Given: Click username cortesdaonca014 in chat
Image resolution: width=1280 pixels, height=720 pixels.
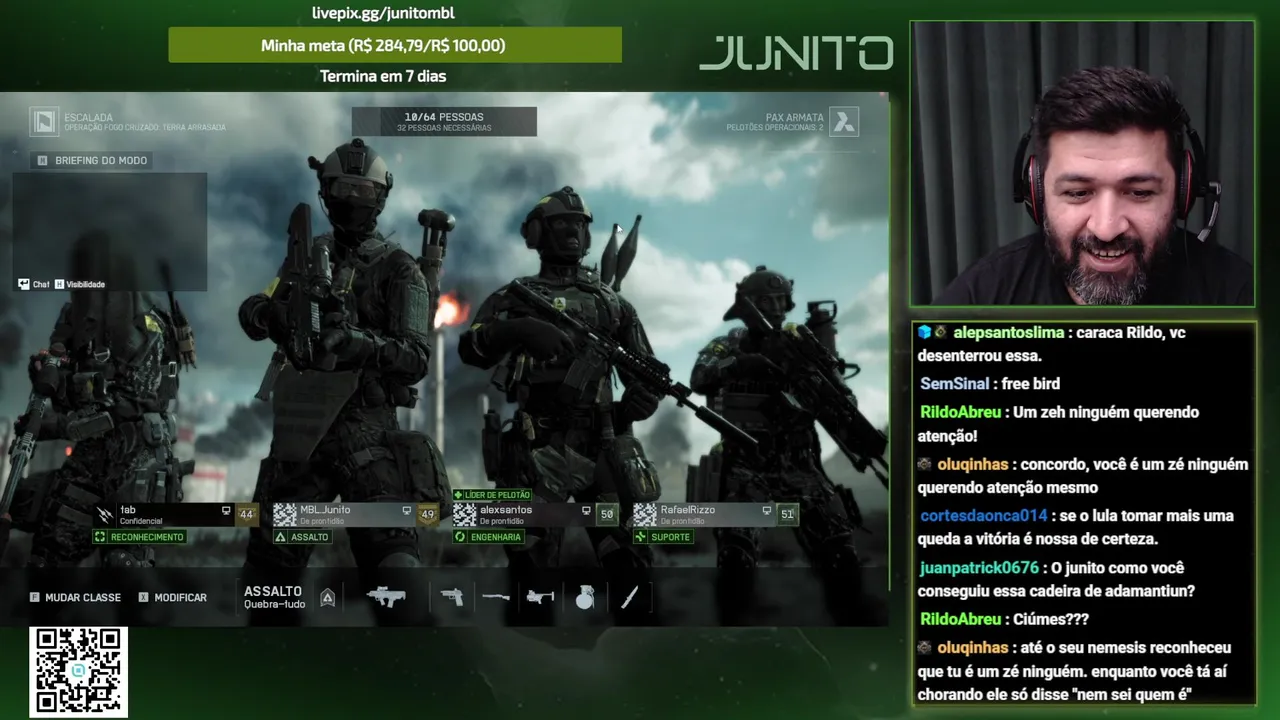Looking at the screenshot, I should coord(983,516).
